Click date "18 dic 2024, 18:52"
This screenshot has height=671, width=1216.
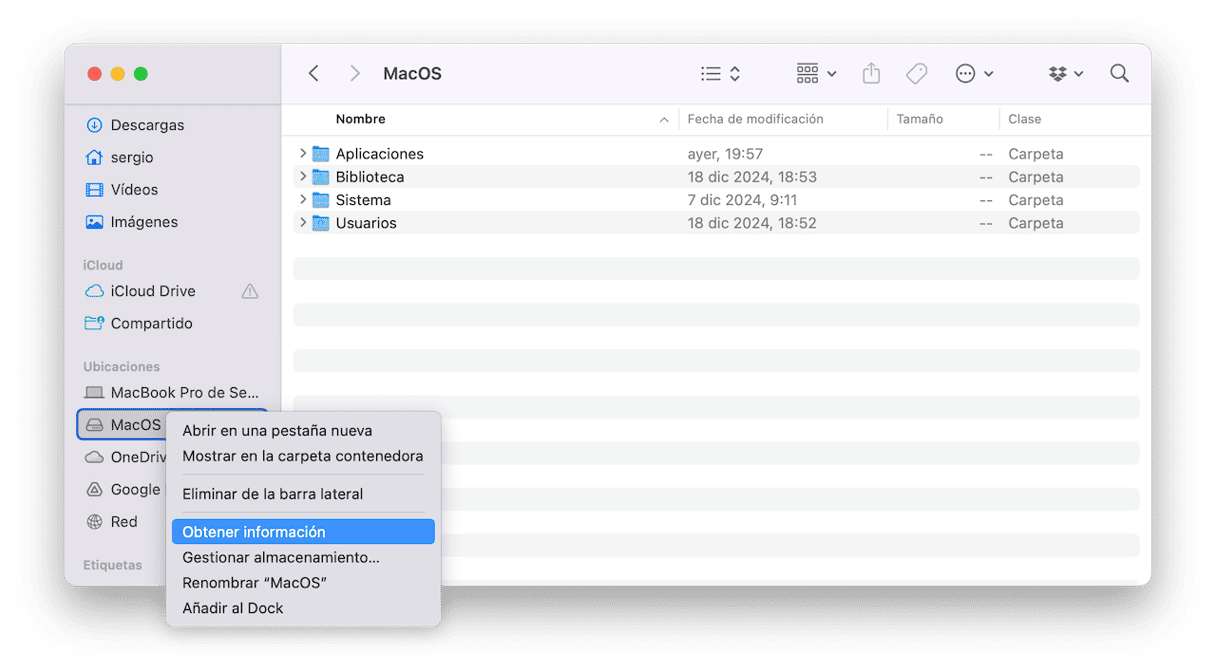(x=752, y=223)
